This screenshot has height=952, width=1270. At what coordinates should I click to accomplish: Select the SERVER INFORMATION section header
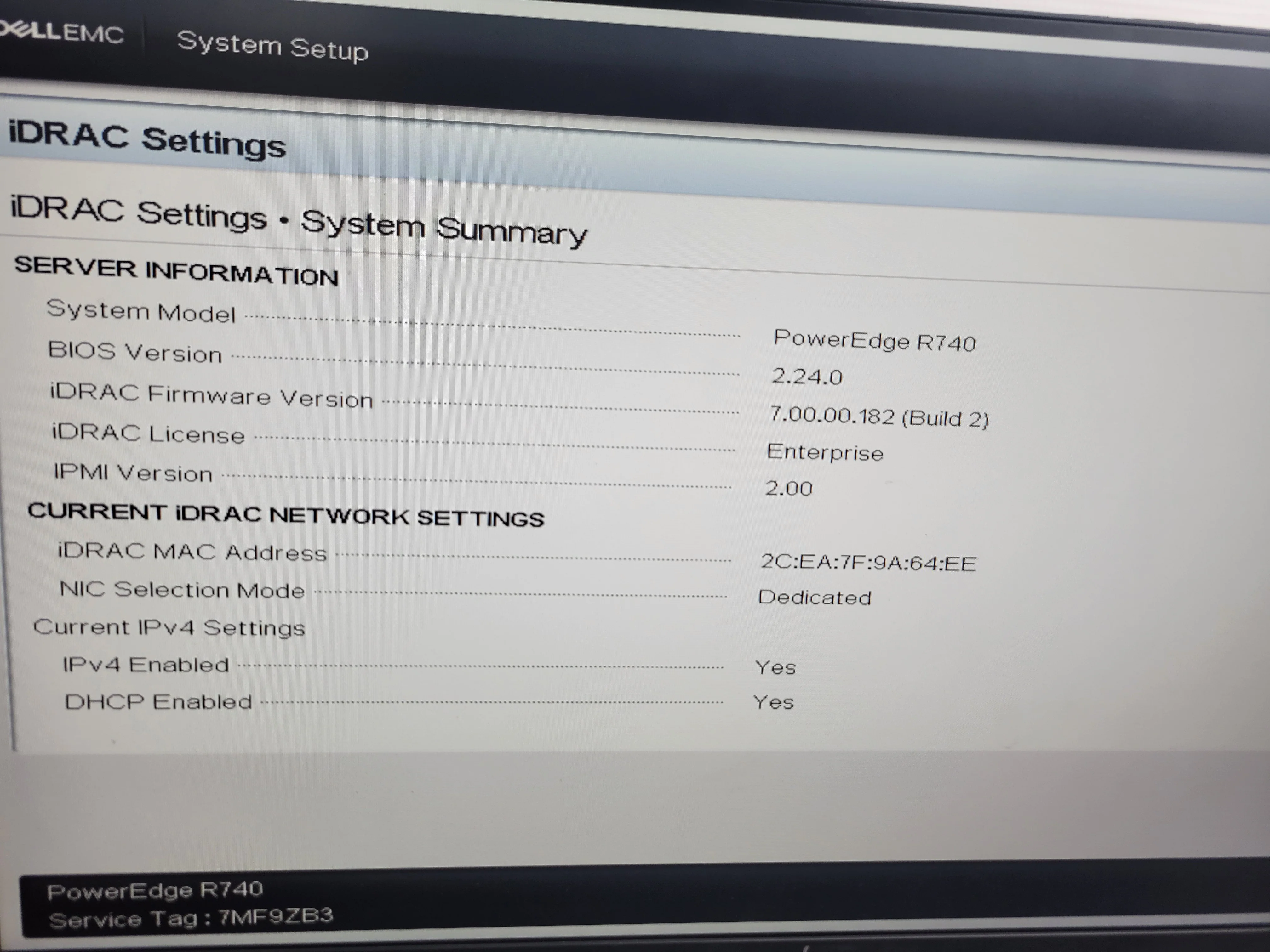pos(176,271)
